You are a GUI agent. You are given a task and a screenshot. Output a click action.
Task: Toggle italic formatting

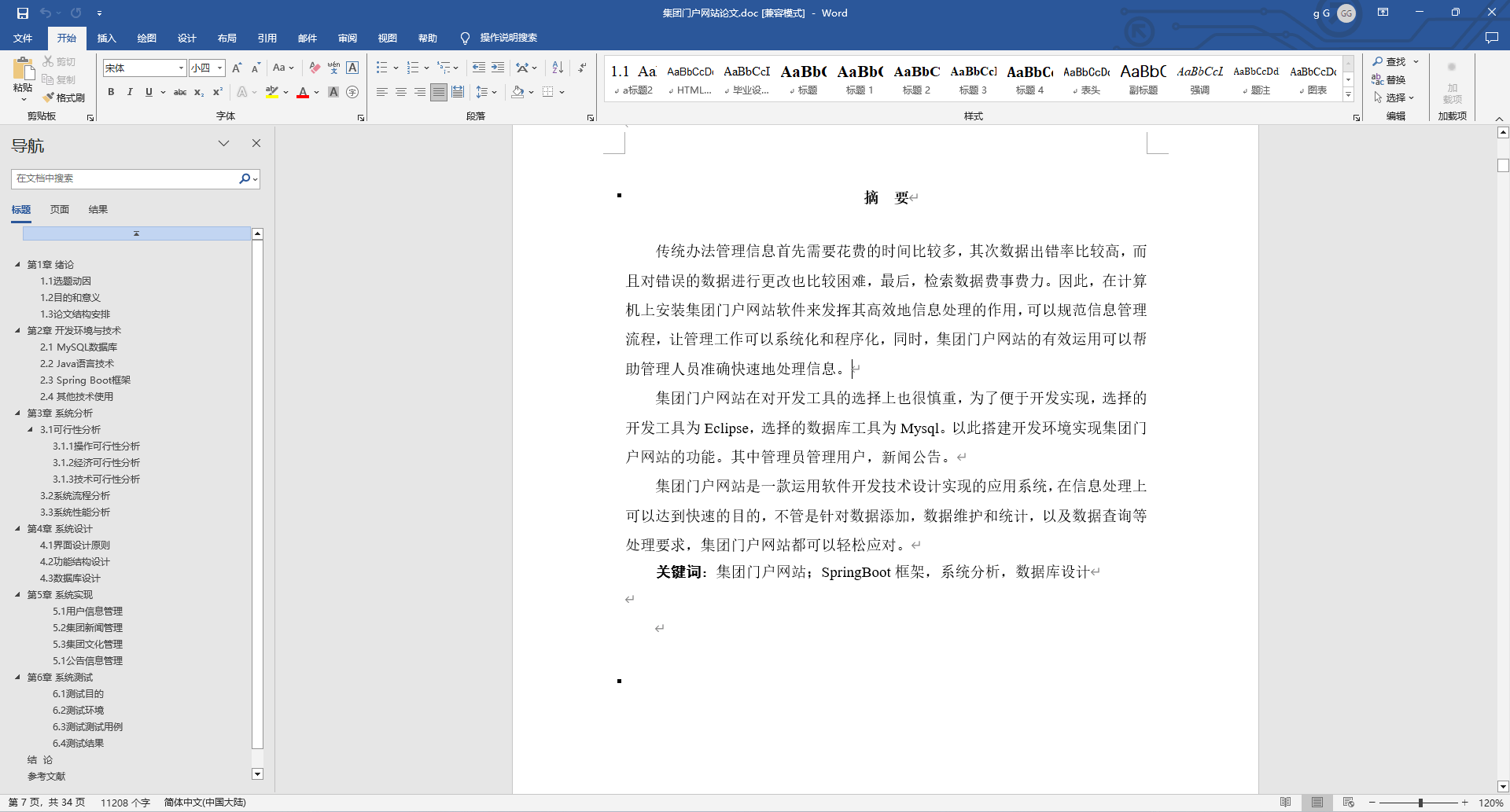coord(130,92)
